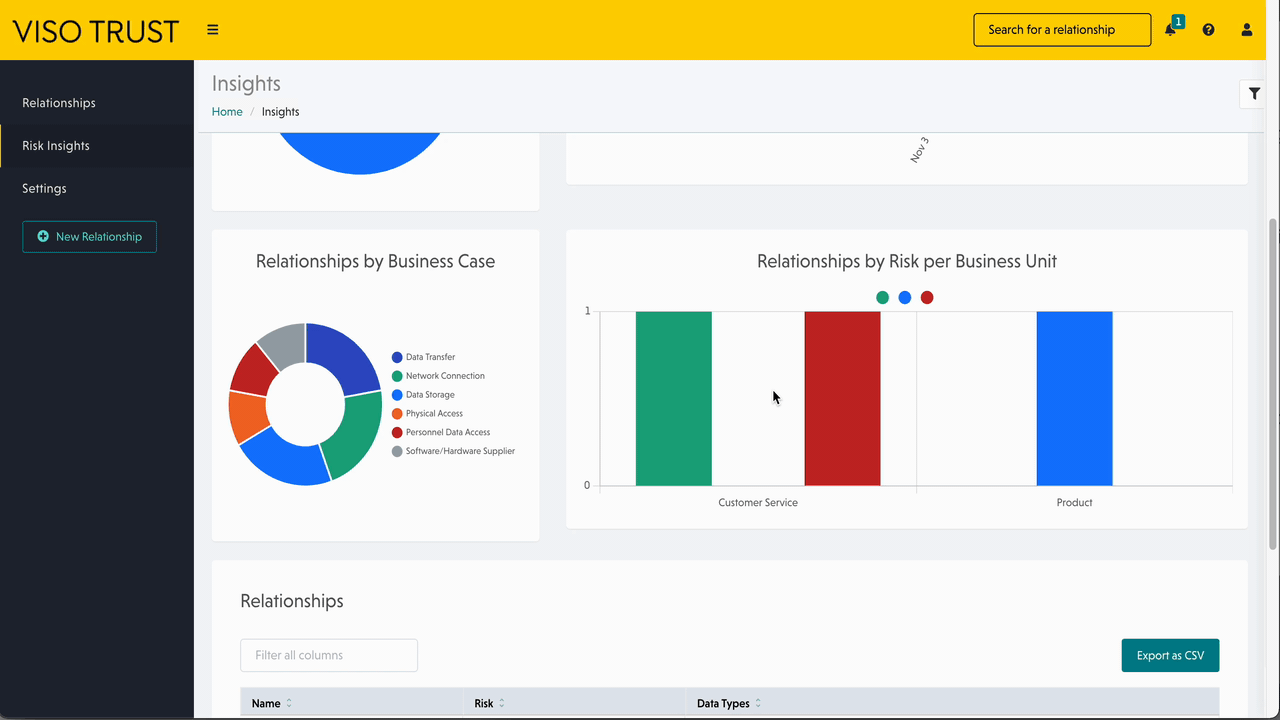Viewport: 1280px width, 720px height.
Task: Click the VISO TRUST logo
Action: pos(96,31)
